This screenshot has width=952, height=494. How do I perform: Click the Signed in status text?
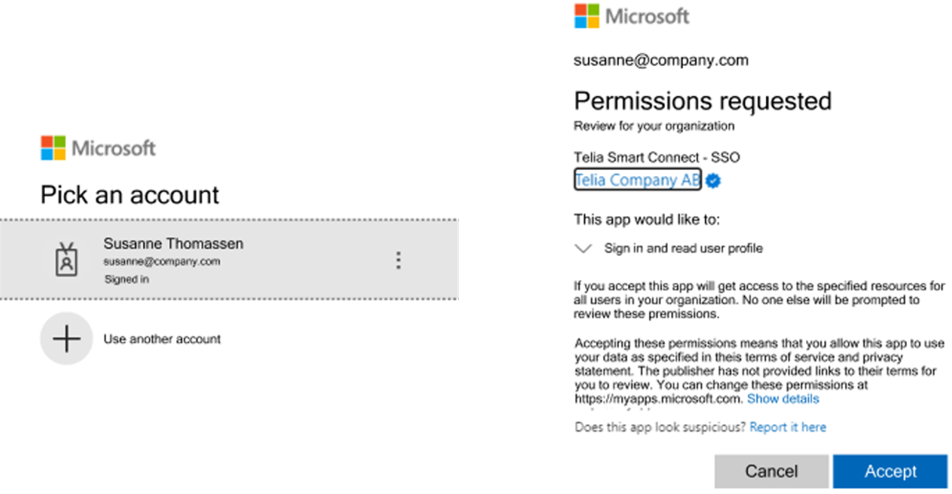point(126,279)
